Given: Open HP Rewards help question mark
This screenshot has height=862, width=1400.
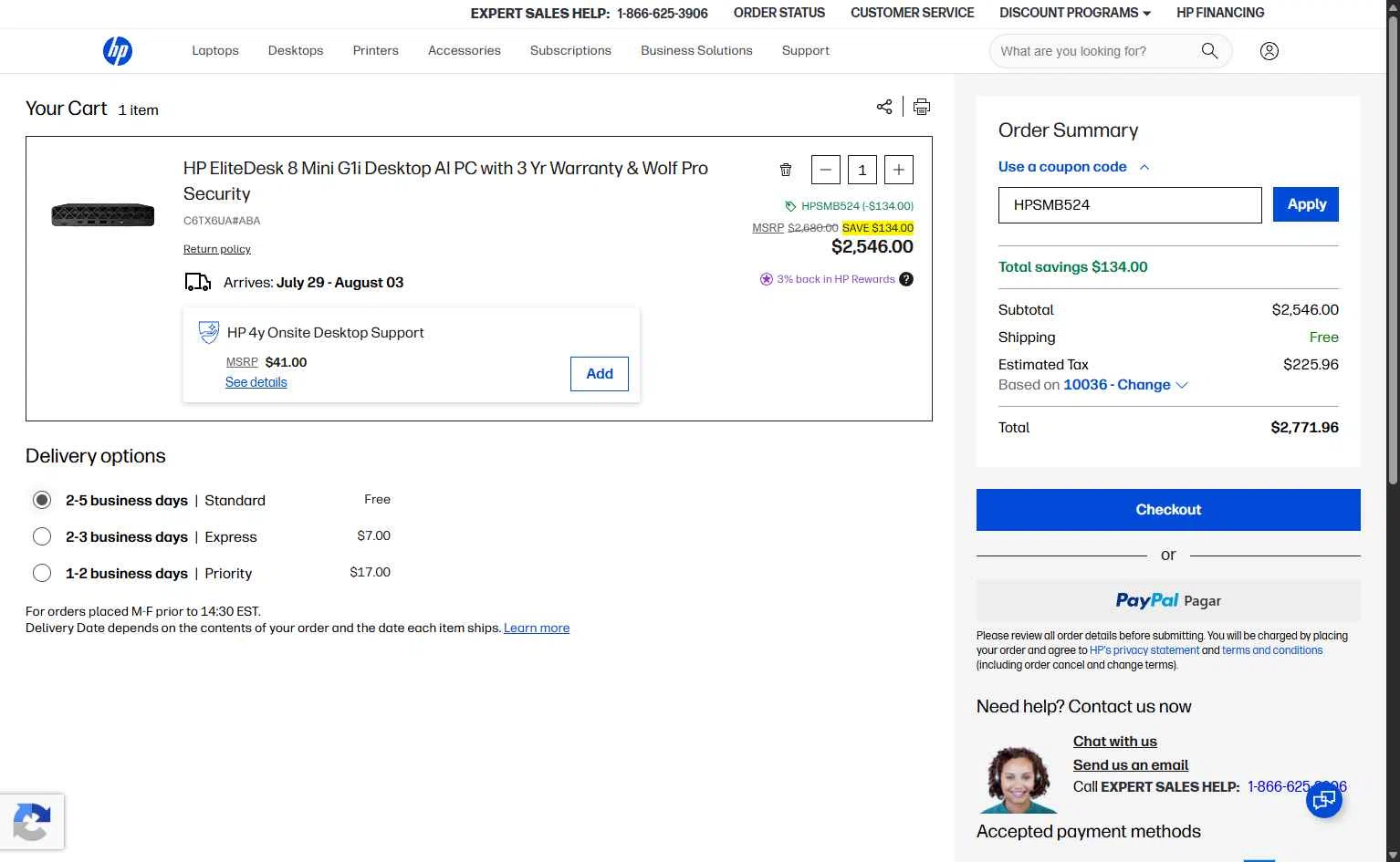Looking at the screenshot, I should [x=906, y=279].
